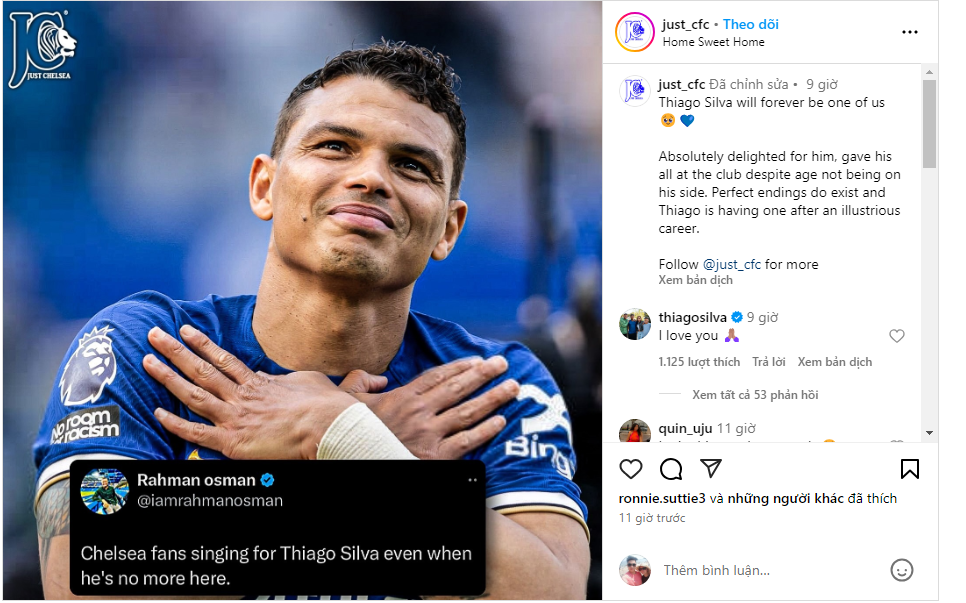Image resolution: width=966 pixels, height=603 pixels.
Task: Save the post with the bookmark icon
Action: point(911,468)
